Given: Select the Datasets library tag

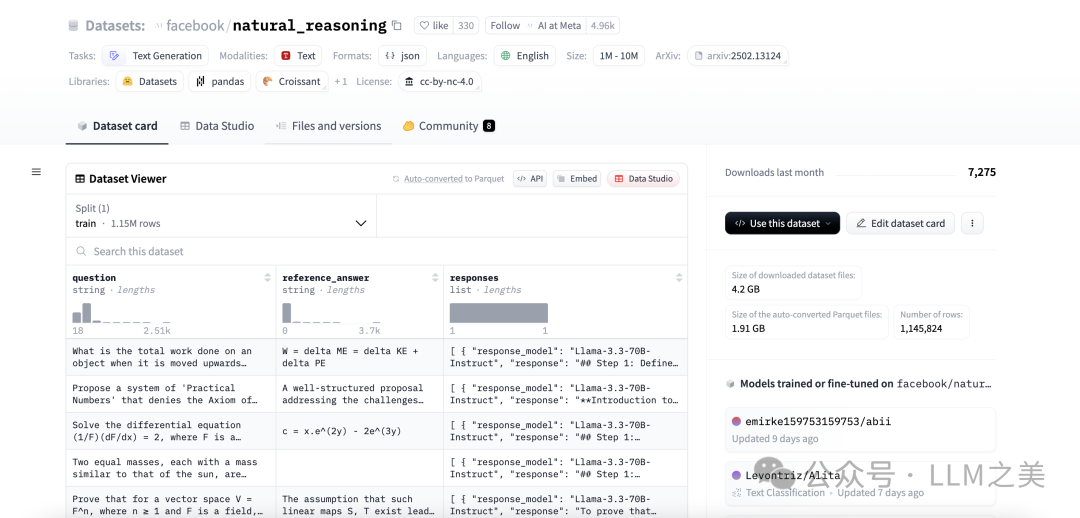Looking at the screenshot, I should click(x=150, y=81).
